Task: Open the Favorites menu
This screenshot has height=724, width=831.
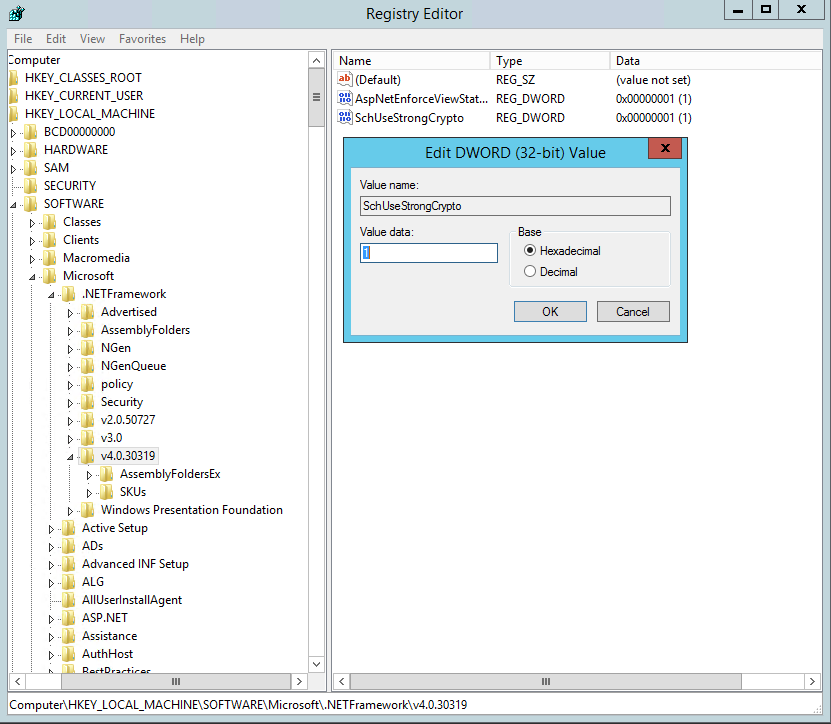Action: tap(142, 38)
